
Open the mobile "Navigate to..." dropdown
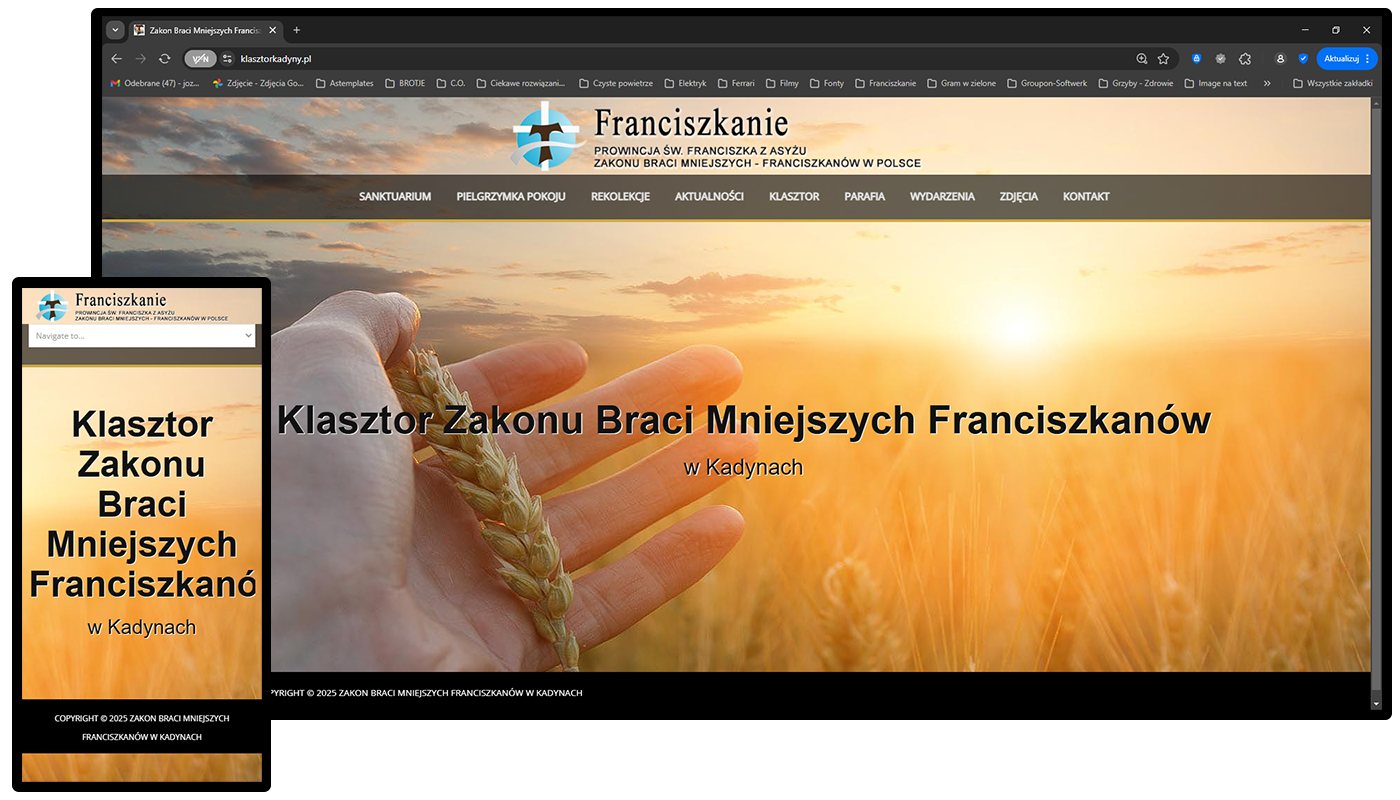click(142, 336)
